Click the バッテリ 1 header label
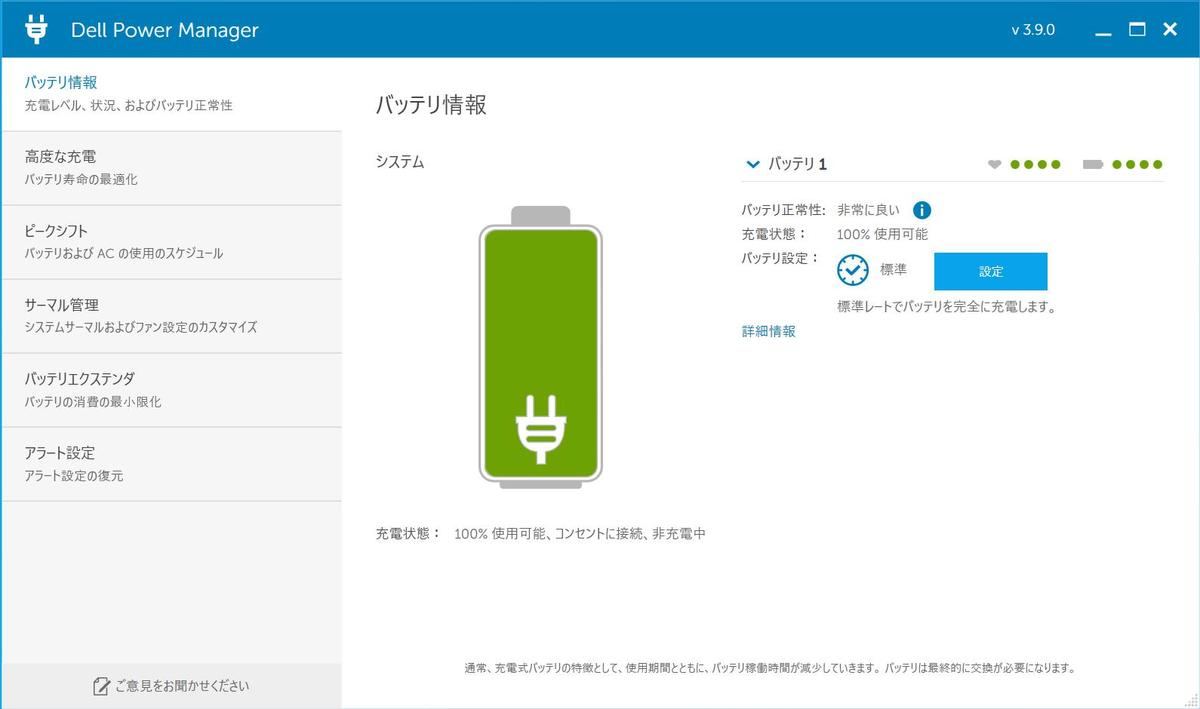1200x709 pixels. pyautogui.click(x=797, y=164)
